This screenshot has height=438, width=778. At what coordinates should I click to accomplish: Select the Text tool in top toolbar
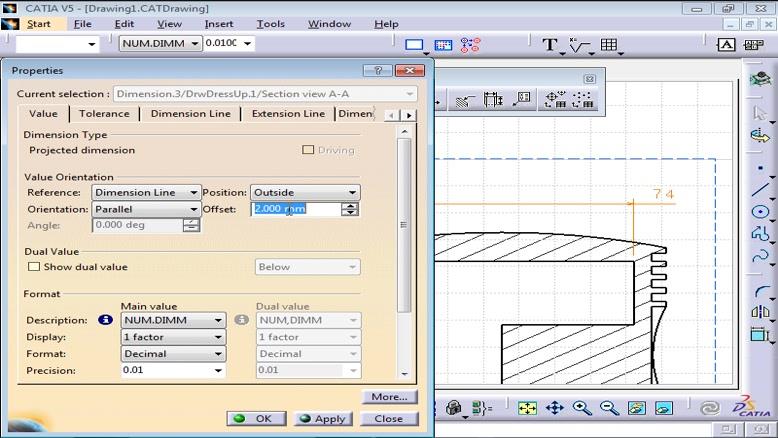pos(550,45)
